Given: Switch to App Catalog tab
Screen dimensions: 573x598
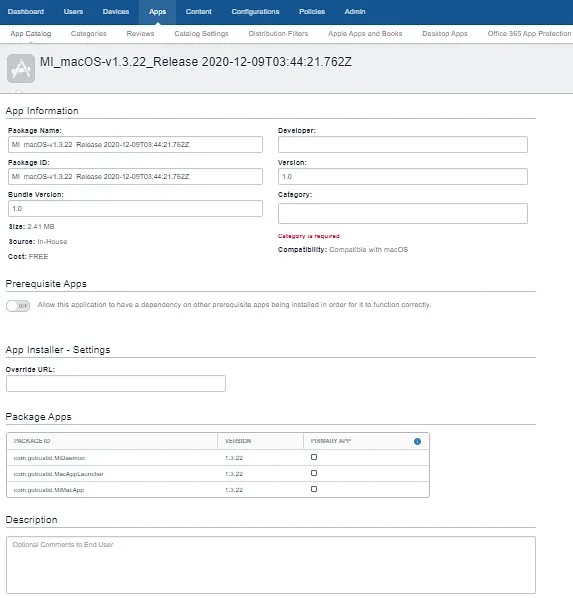Looking at the screenshot, I should pyautogui.click(x=31, y=34).
